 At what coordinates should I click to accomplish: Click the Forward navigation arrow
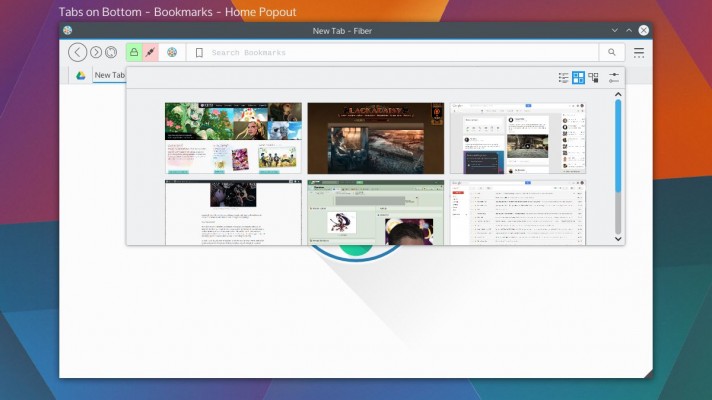pyautogui.click(x=96, y=52)
